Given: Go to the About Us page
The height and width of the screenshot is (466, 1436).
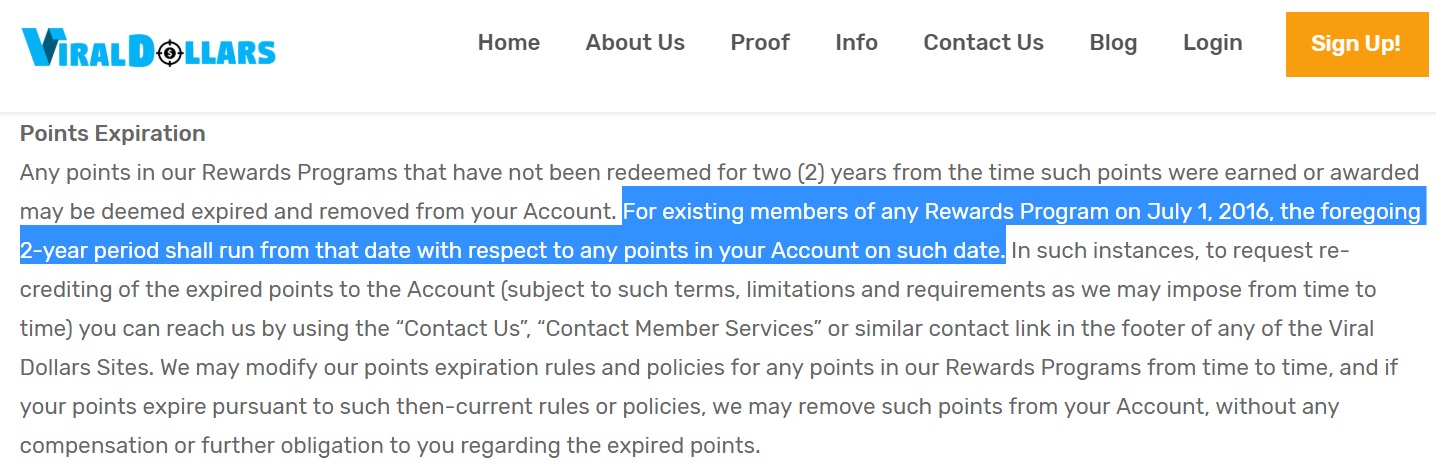Looking at the screenshot, I should click(x=635, y=43).
